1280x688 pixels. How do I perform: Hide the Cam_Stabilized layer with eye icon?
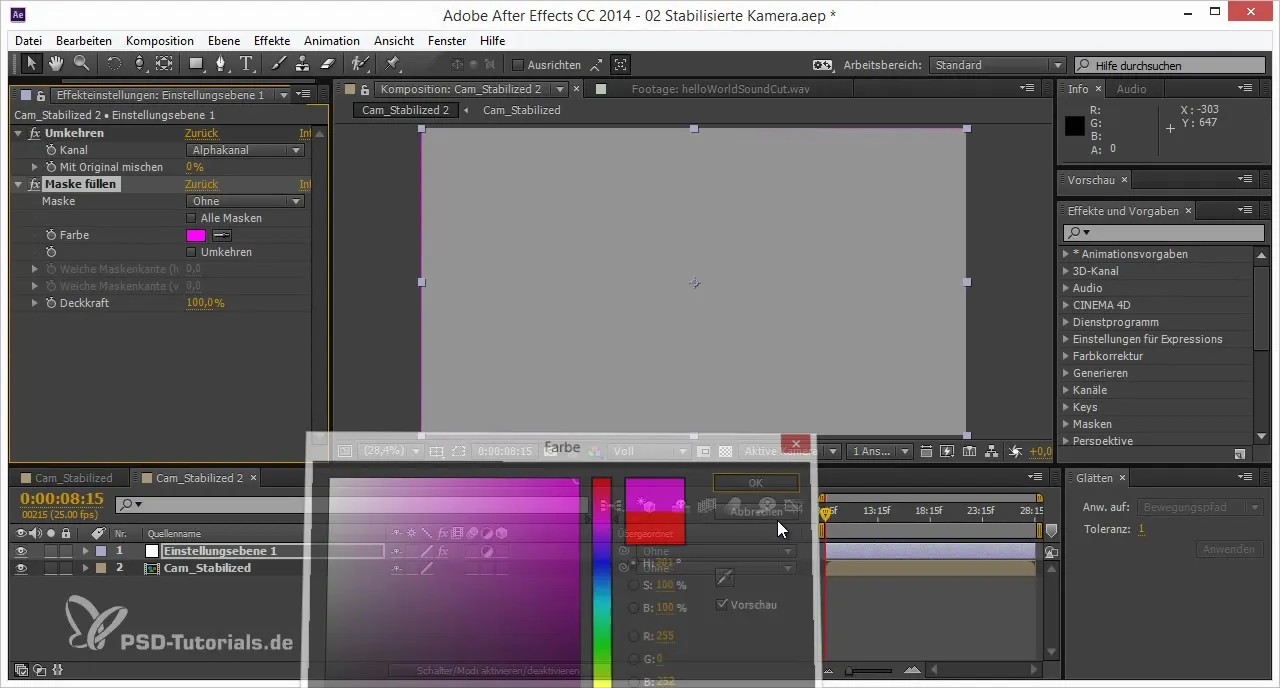(x=23, y=568)
